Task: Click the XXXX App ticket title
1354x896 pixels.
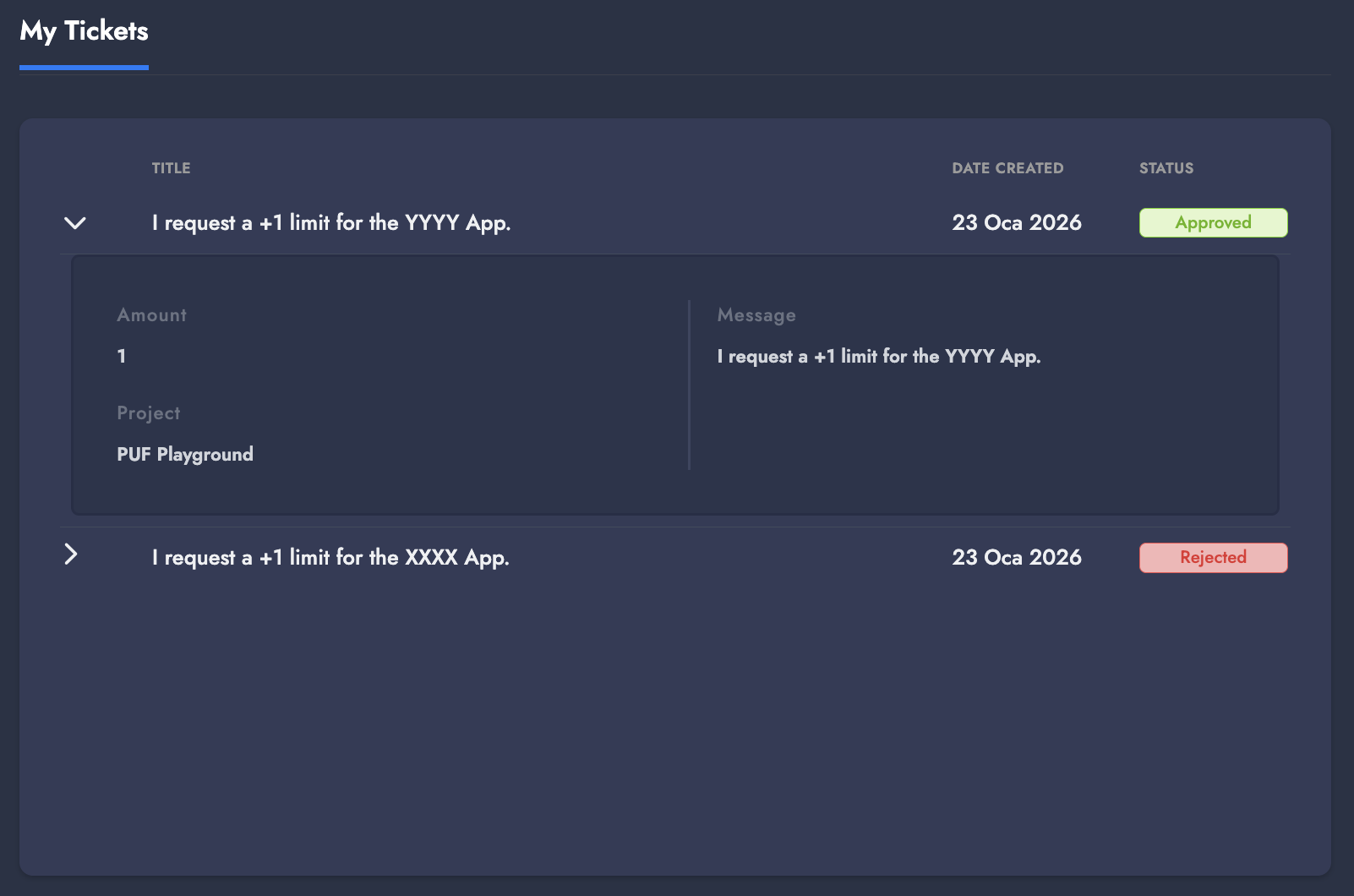Action: coord(330,558)
